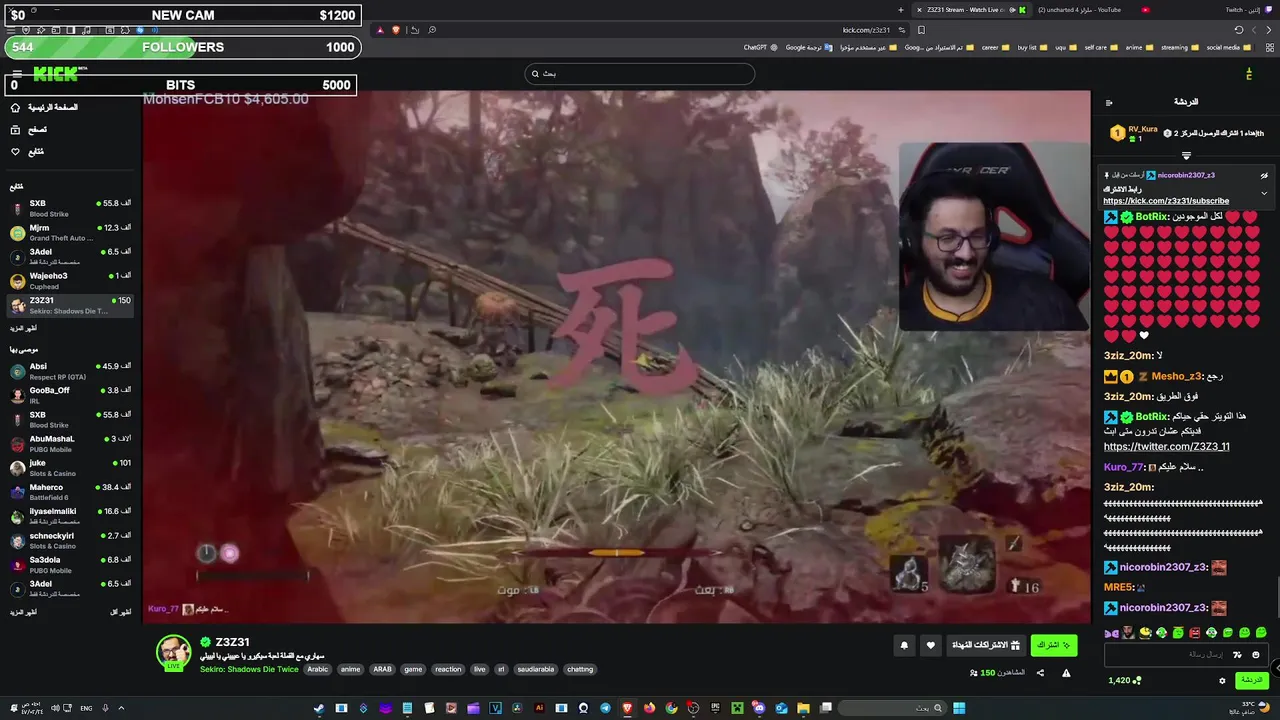This screenshot has width=1280, height=720.
Task: Open AbuMashaL PUBG Mobile channel
Action: point(70,443)
